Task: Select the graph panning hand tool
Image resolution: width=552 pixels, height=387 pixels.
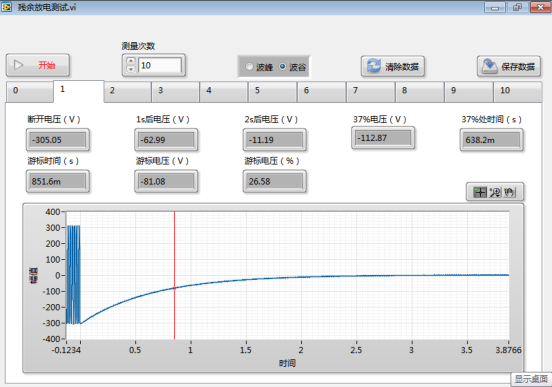Action: [509, 192]
